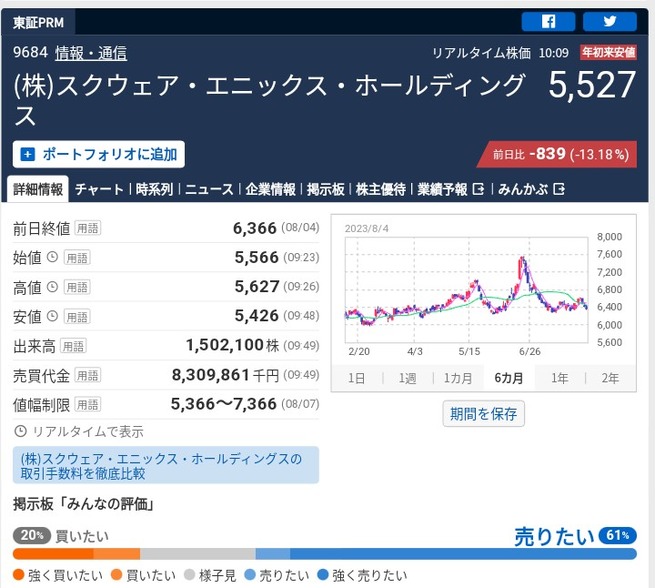Viewport: 655px width, 588px height.
Task: Open the ニュース tab
Action: (x=209, y=190)
